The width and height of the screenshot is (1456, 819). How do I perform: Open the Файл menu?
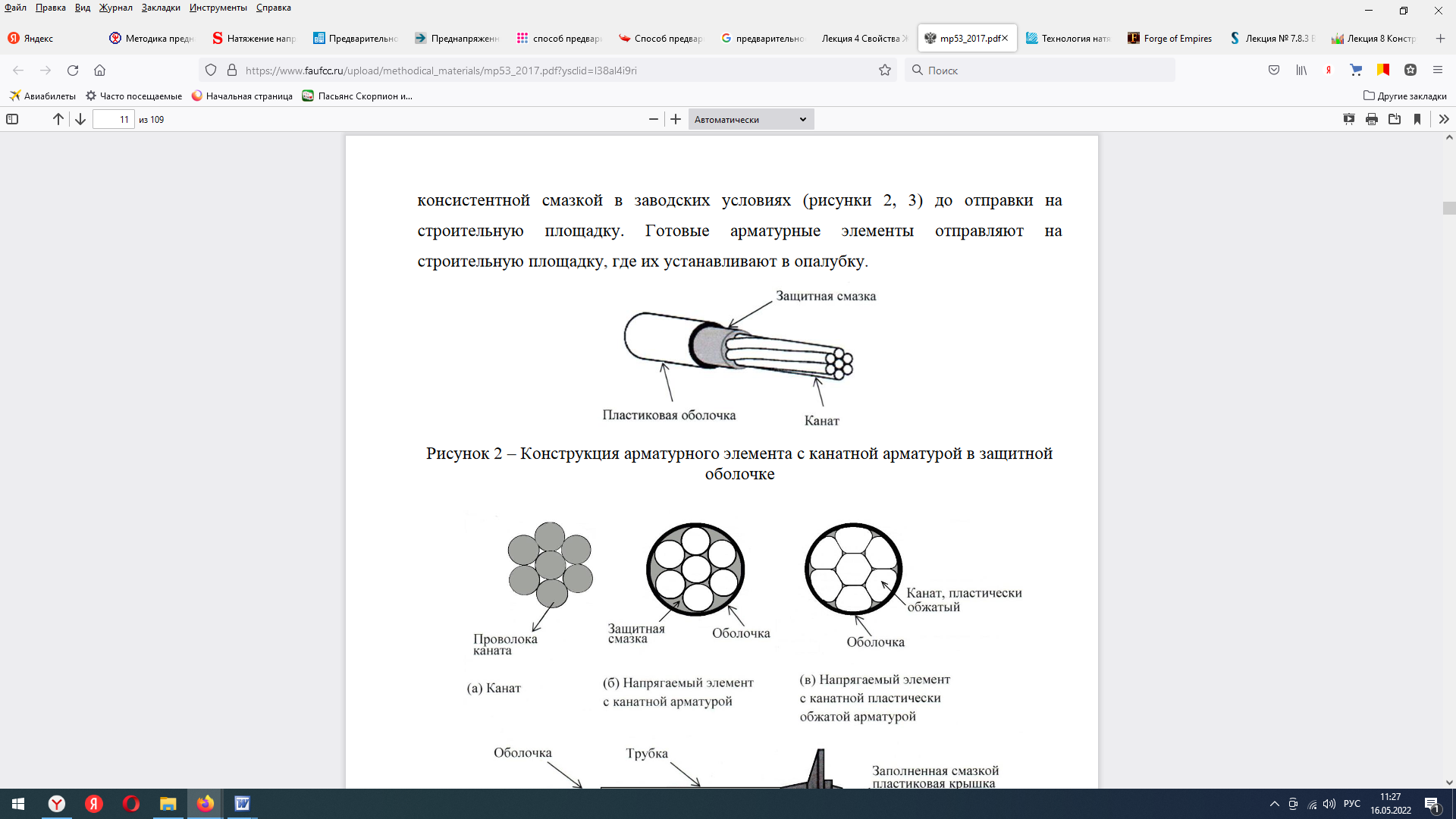[15, 8]
